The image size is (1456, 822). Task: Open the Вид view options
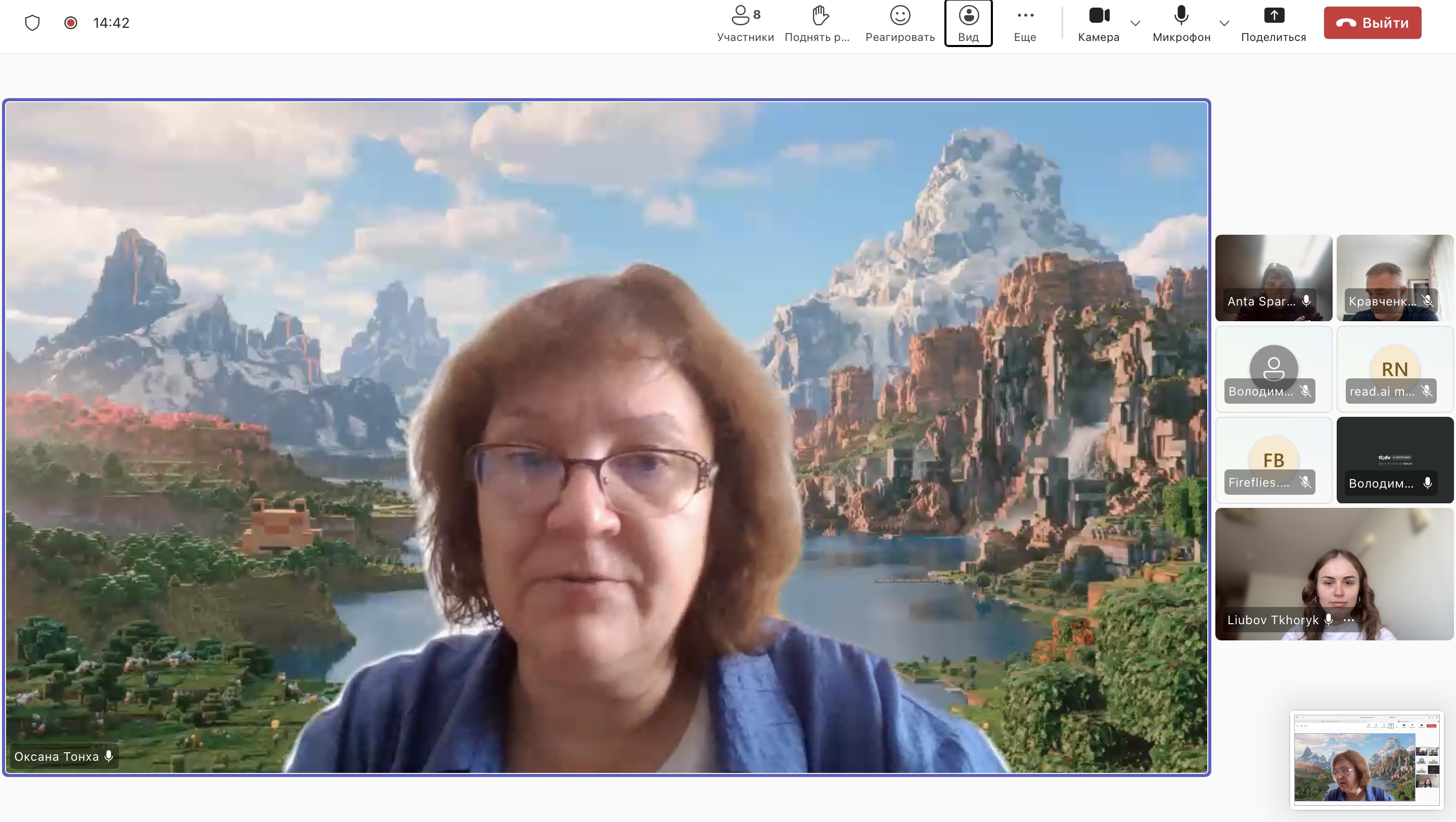968,24
